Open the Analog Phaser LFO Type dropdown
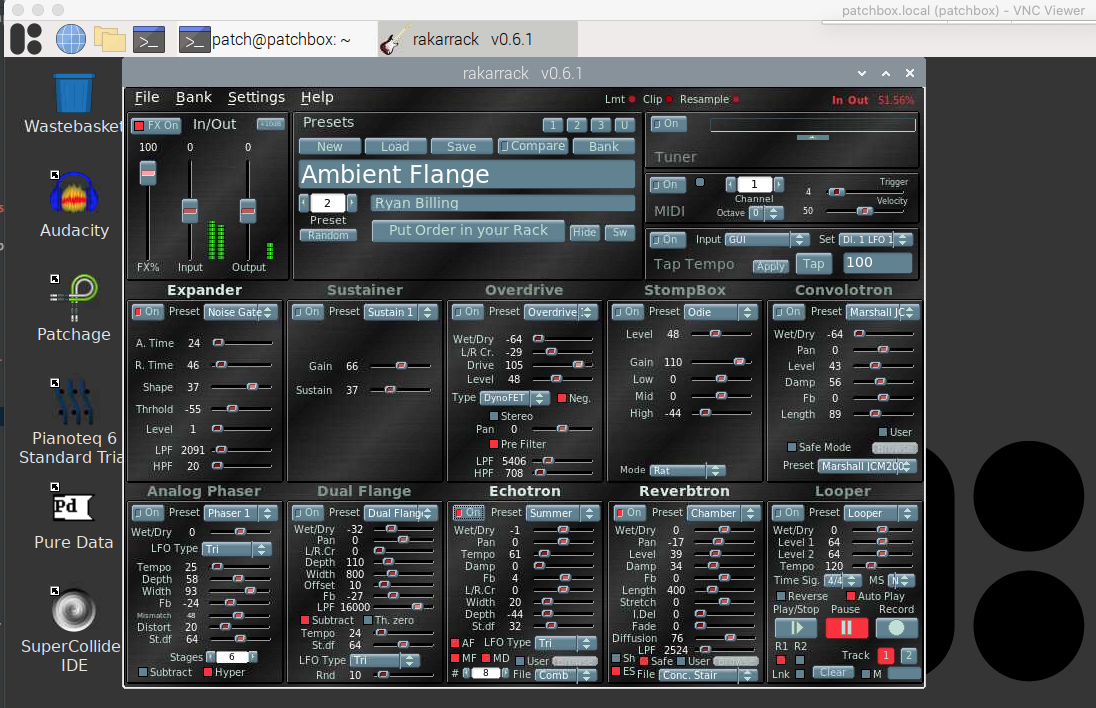 (238, 549)
